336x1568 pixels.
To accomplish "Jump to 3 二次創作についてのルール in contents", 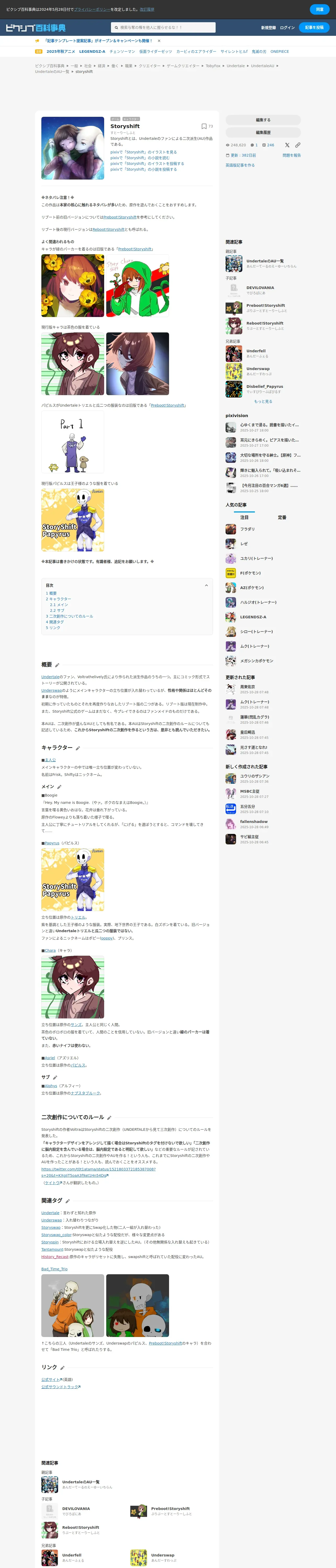I will pyautogui.click(x=70, y=616).
